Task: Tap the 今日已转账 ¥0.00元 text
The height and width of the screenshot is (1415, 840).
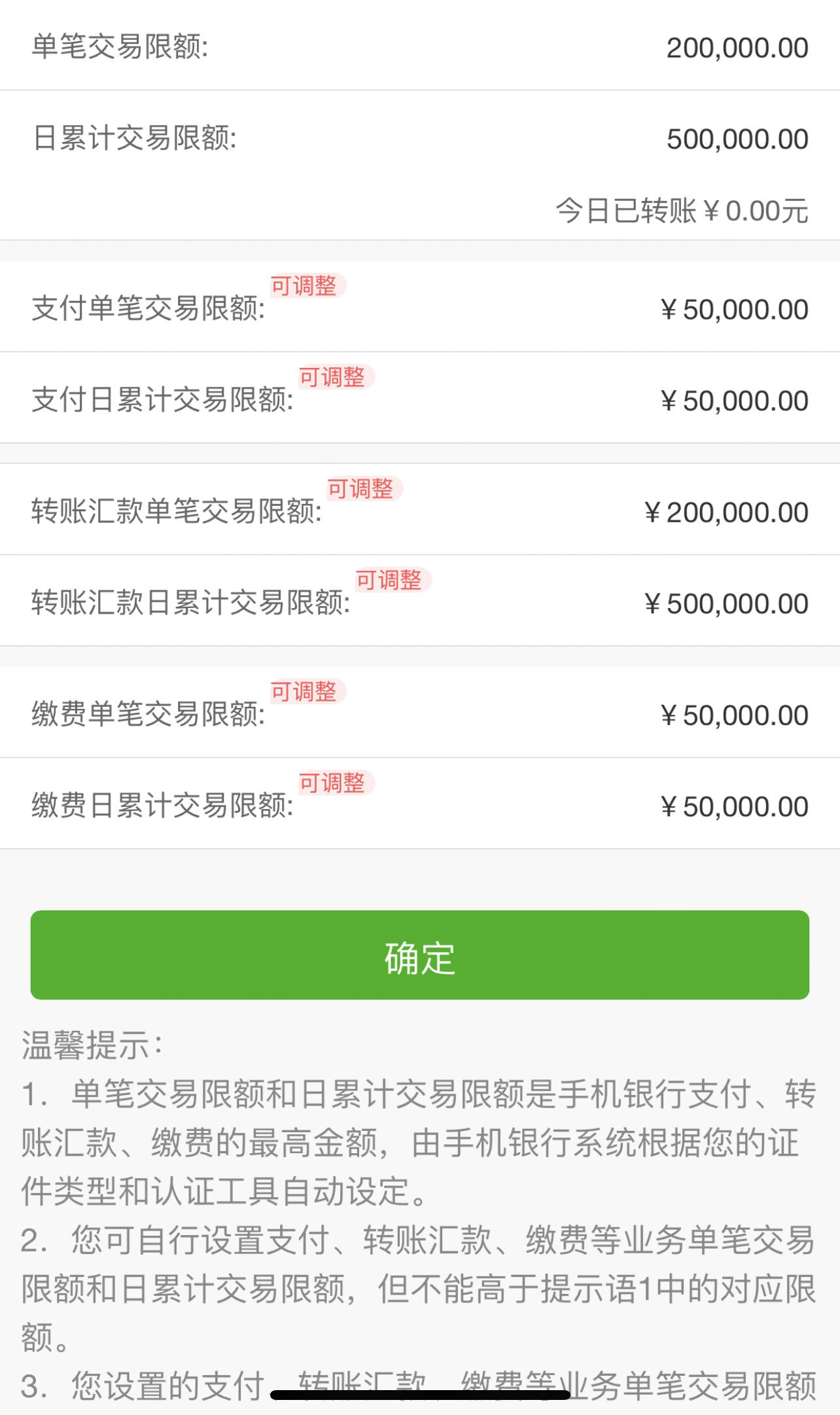Action: 682,211
